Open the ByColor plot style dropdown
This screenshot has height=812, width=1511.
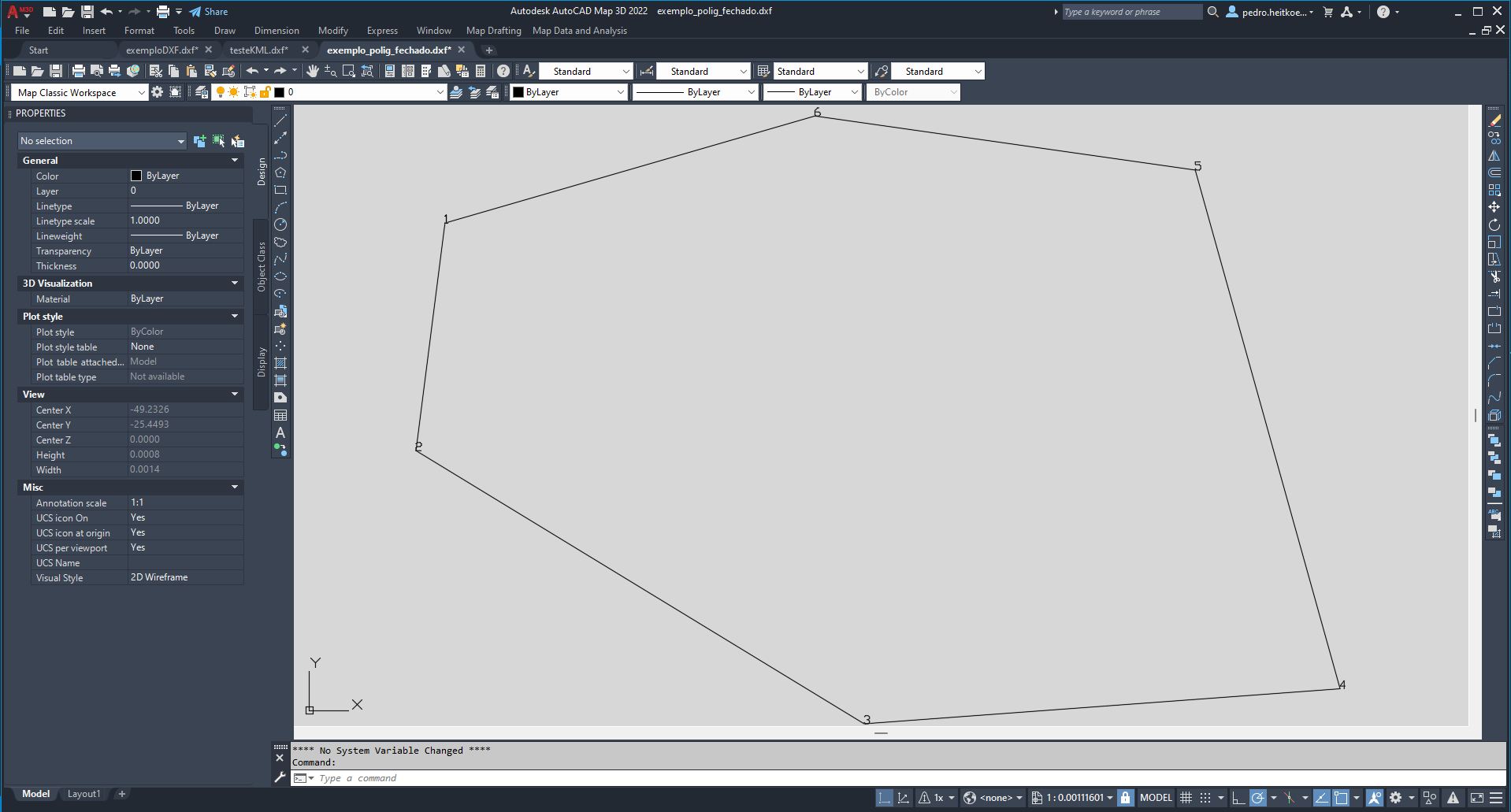[914, 92]
